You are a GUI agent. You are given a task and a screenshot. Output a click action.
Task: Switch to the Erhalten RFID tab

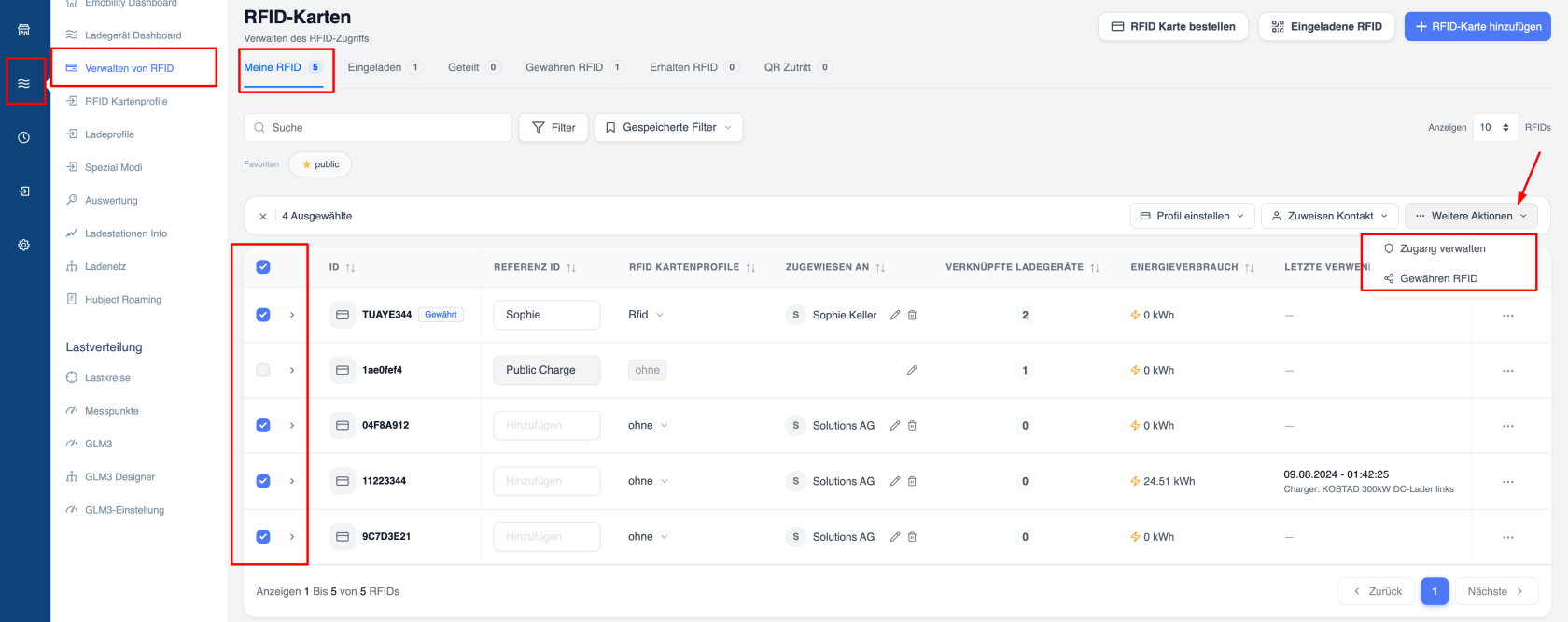tap(694, 67)
